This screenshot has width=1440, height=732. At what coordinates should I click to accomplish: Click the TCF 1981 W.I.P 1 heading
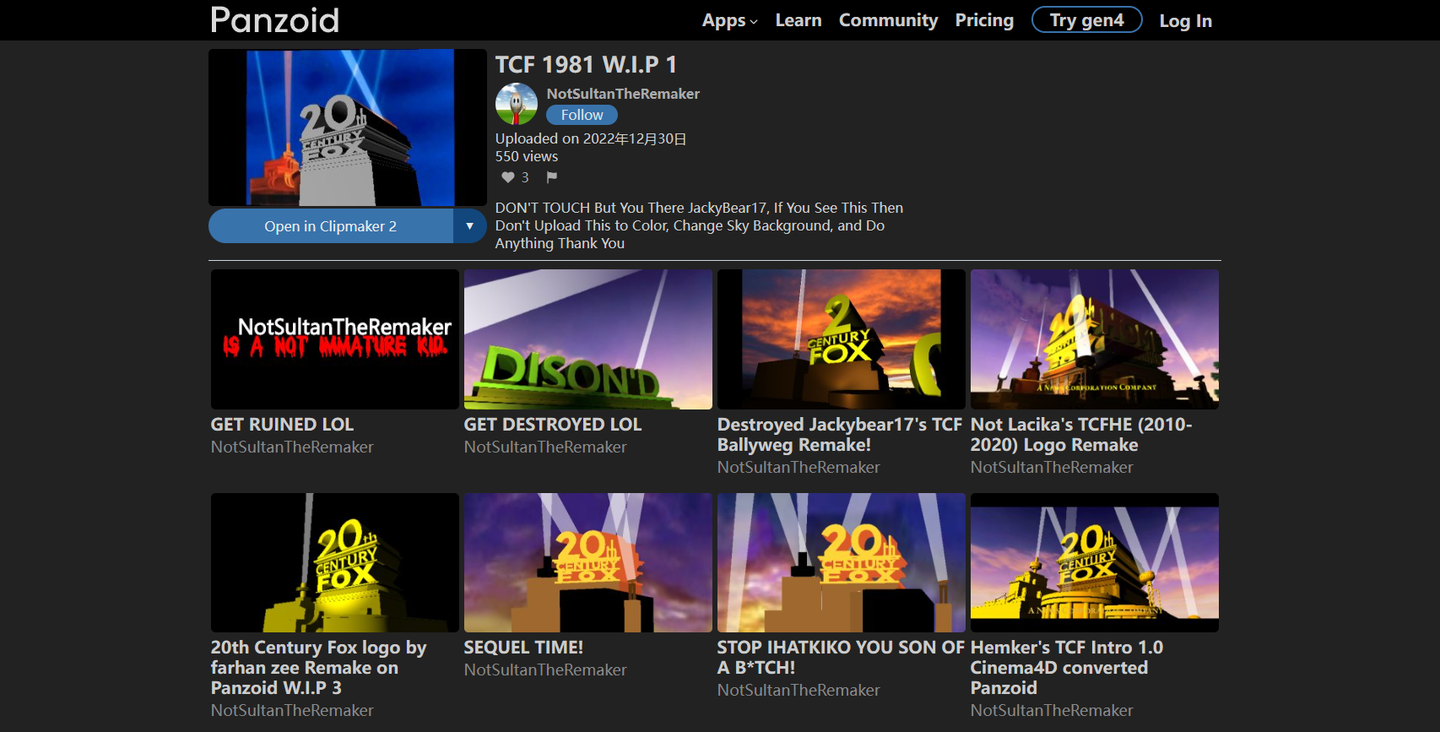[x=586, y=65]
